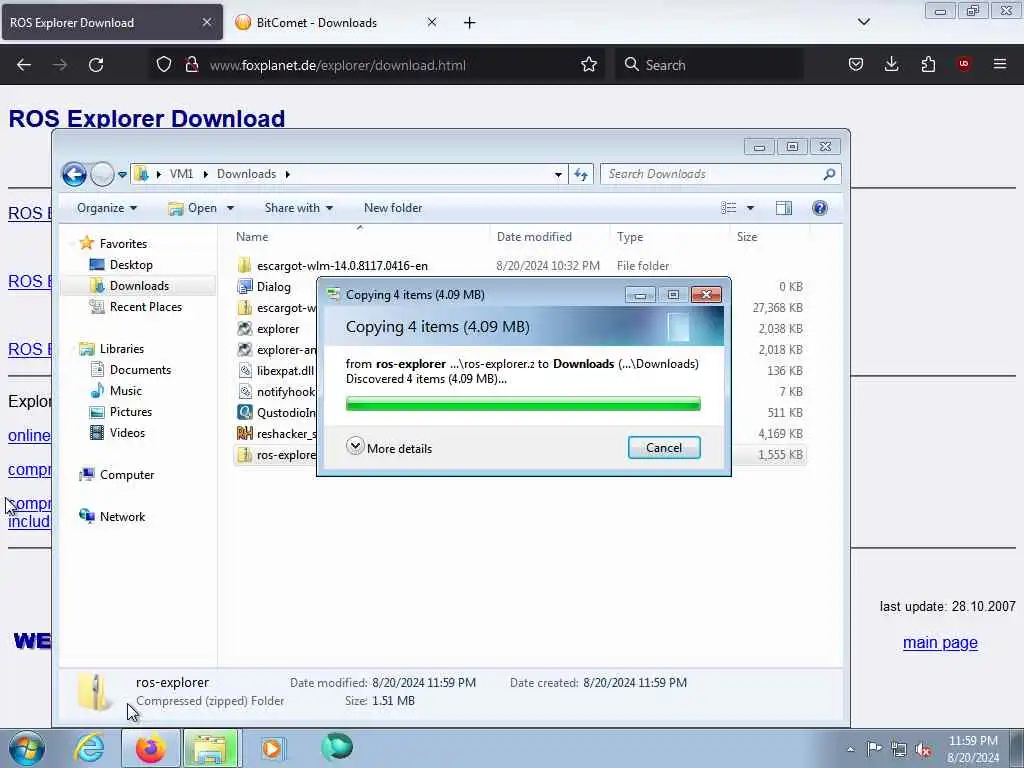The image size is (1024, 768).
Task: Click the muted volume tray icon
Action: [x=923, y=750]
